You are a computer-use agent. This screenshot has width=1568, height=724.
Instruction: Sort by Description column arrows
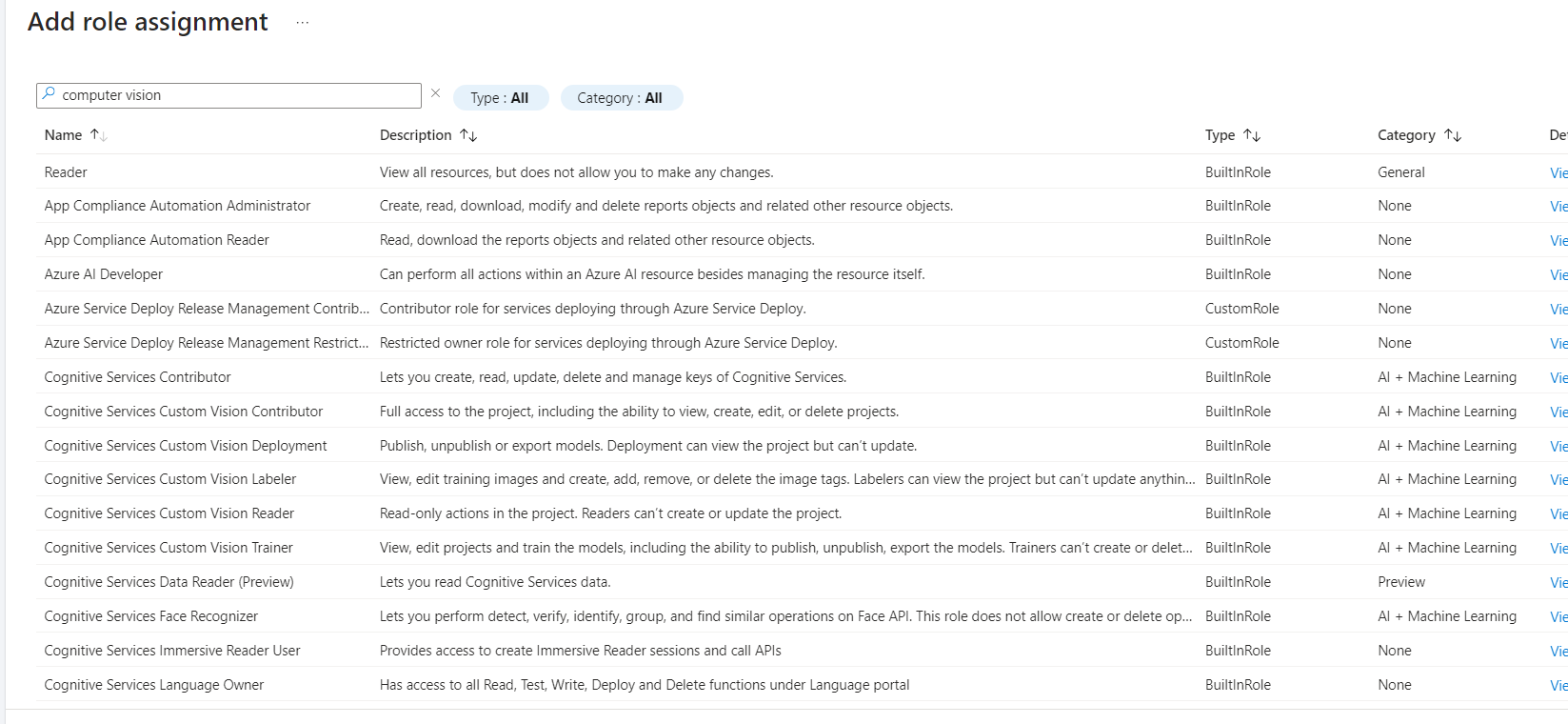coord(468,135)
